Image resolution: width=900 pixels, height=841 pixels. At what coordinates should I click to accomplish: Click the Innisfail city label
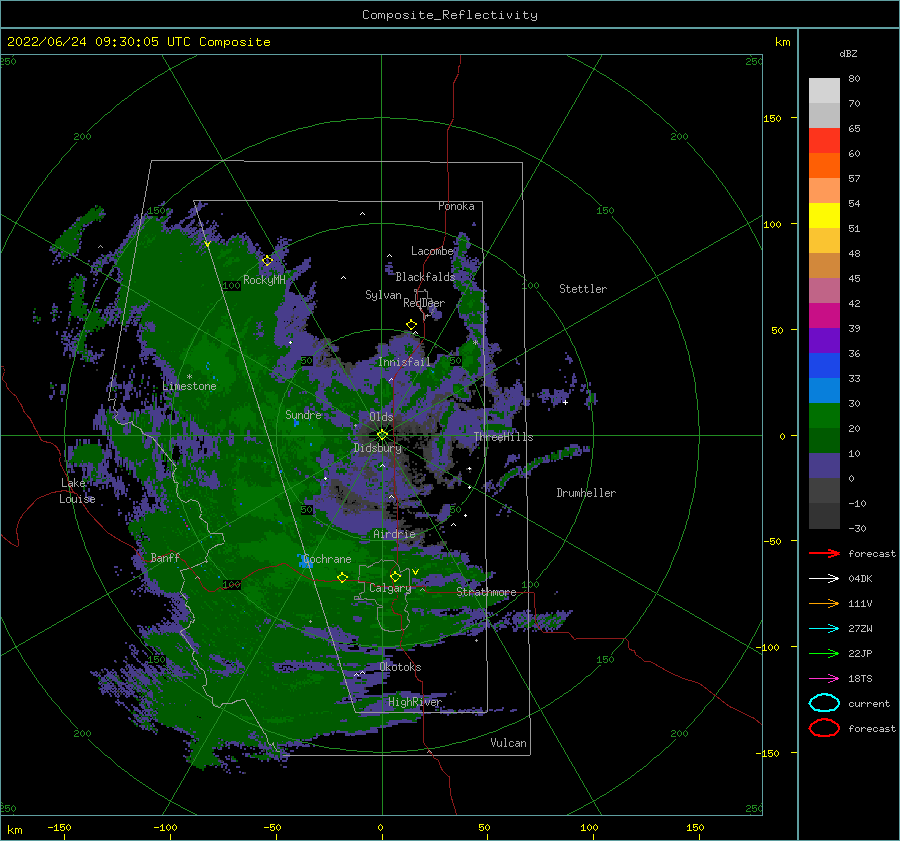(x=404, y=362)
